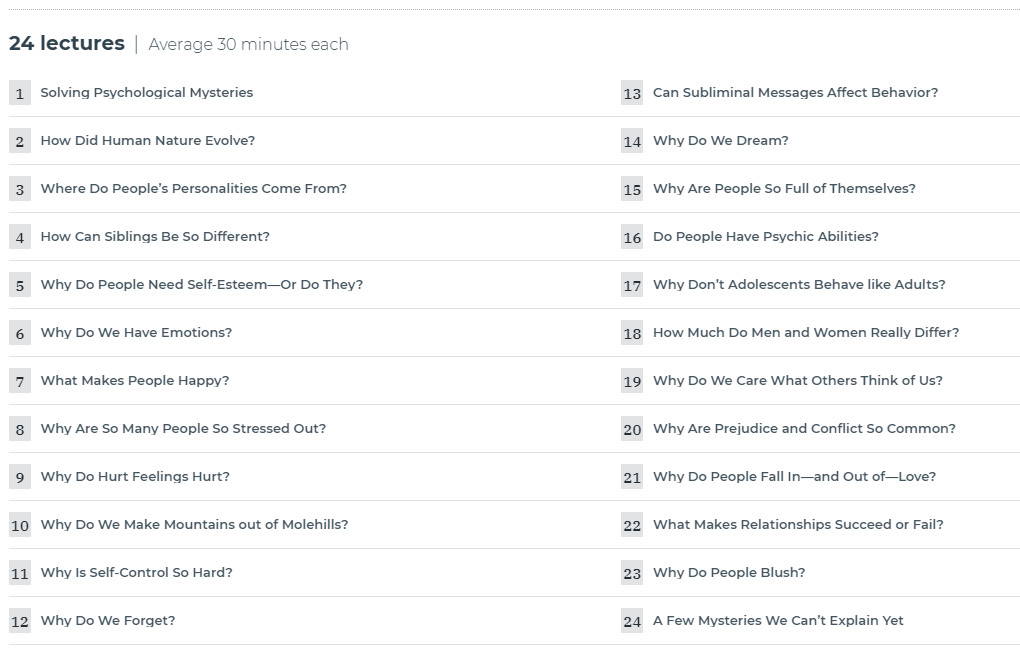Viewport: 1020px width, 652px height.
Task: Open 'Why Is Self-Control So Hard?' lecture
Action: (x=136, y=573)
